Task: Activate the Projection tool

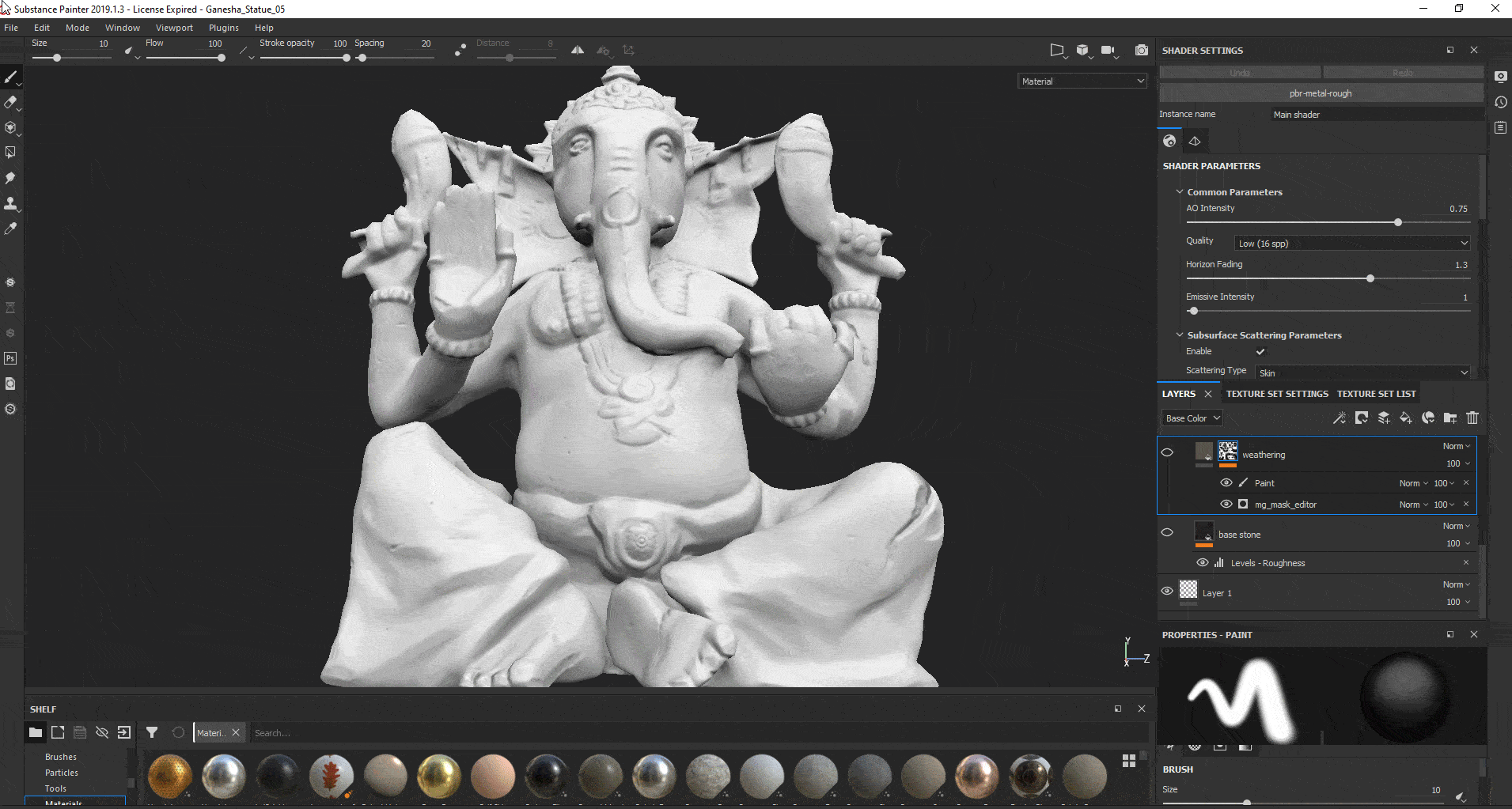Action: click(x=11, y=127)
